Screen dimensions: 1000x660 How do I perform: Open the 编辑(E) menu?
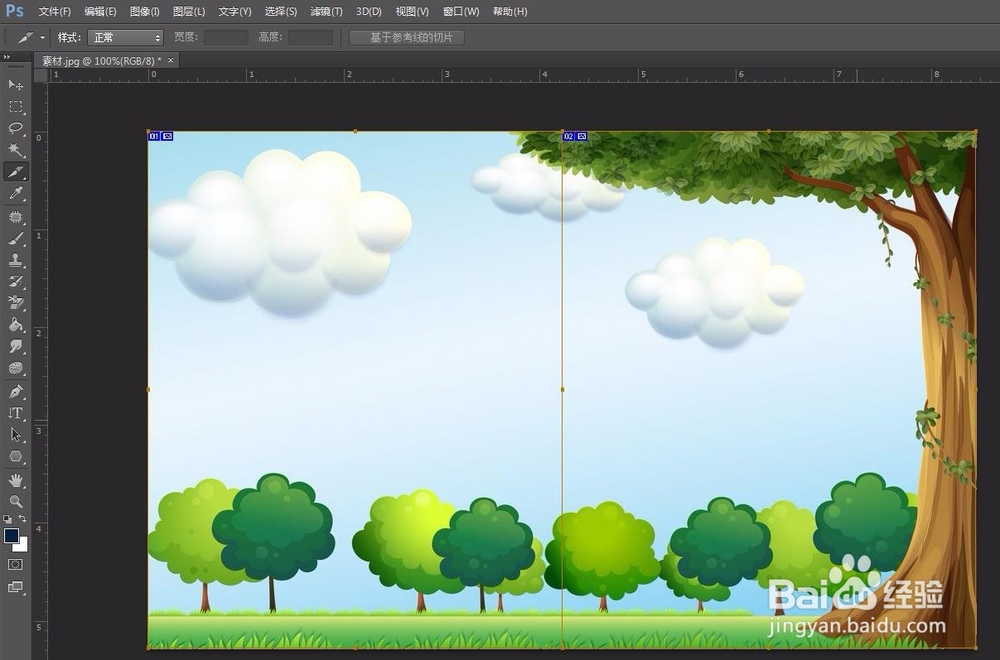pyautogui.click(x=100, y=11)
